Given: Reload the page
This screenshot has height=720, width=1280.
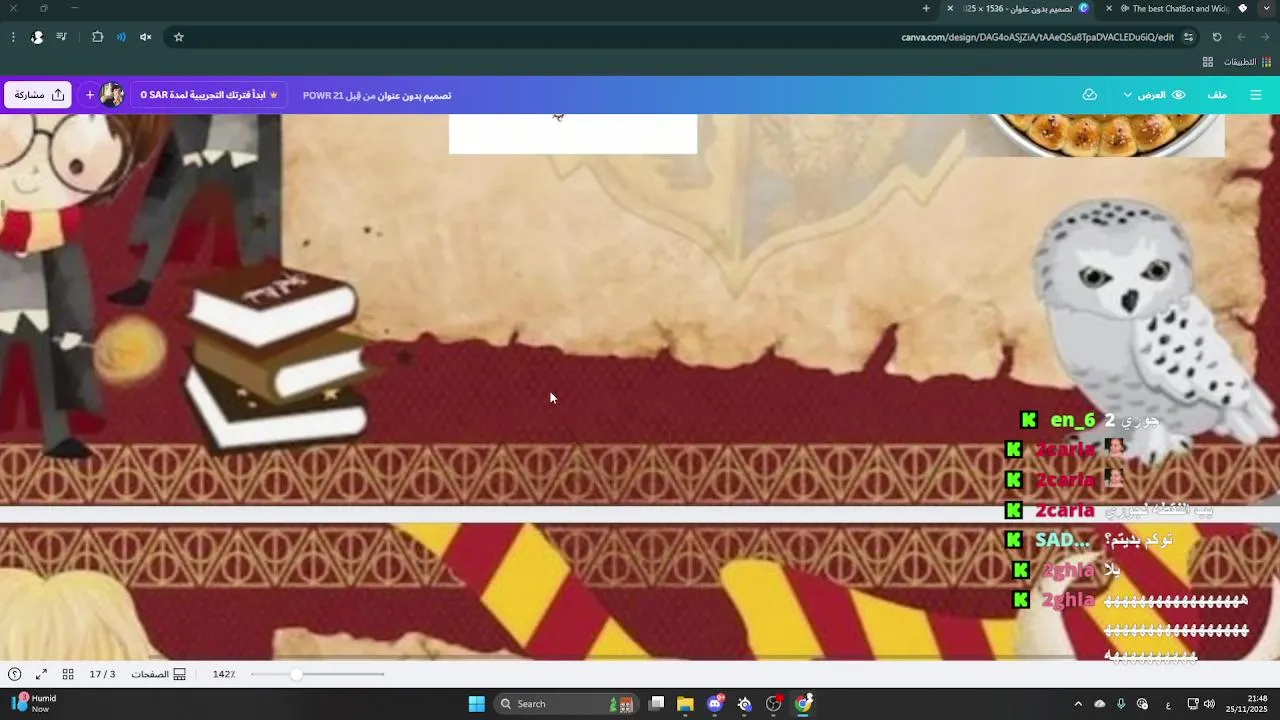Looking at the screenshot, I should [x=1217, y=37].
